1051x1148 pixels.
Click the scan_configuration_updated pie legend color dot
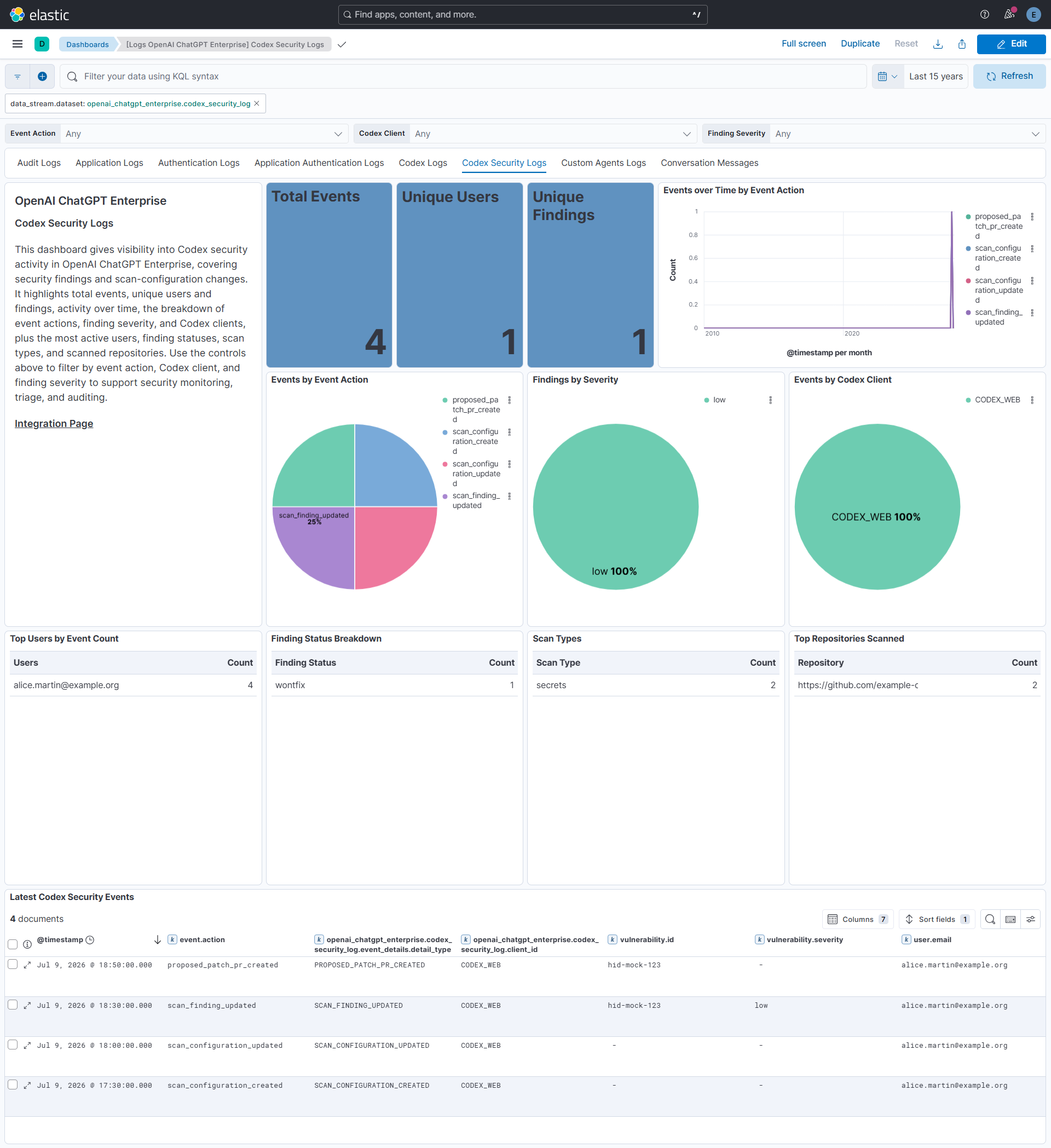click(x=444, y=464)
